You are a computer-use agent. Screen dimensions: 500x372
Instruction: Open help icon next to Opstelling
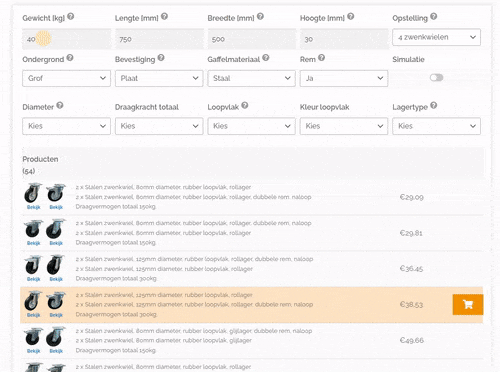point(433,16)
